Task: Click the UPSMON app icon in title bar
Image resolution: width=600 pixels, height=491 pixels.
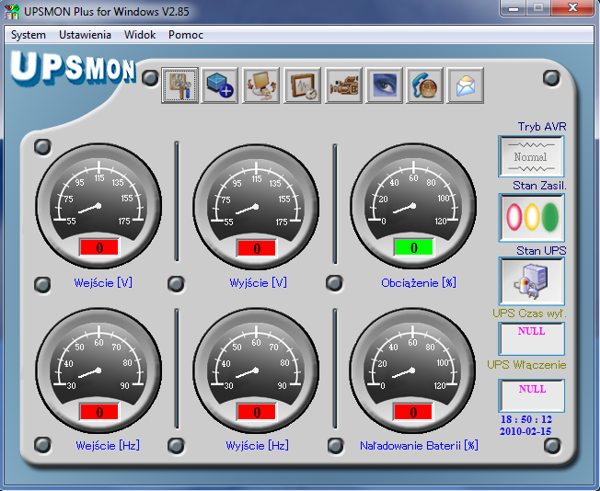Action: (x=11, y=11)
